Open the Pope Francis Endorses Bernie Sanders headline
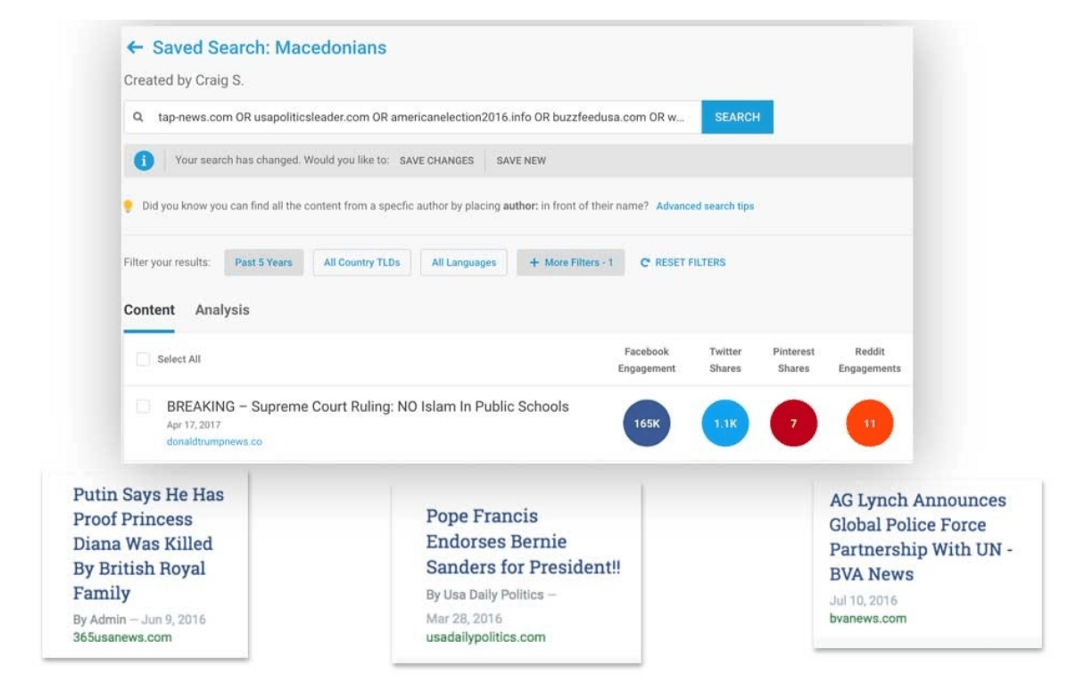The image size is (1067, 681). pyautogui.click(x=523, y=542)
